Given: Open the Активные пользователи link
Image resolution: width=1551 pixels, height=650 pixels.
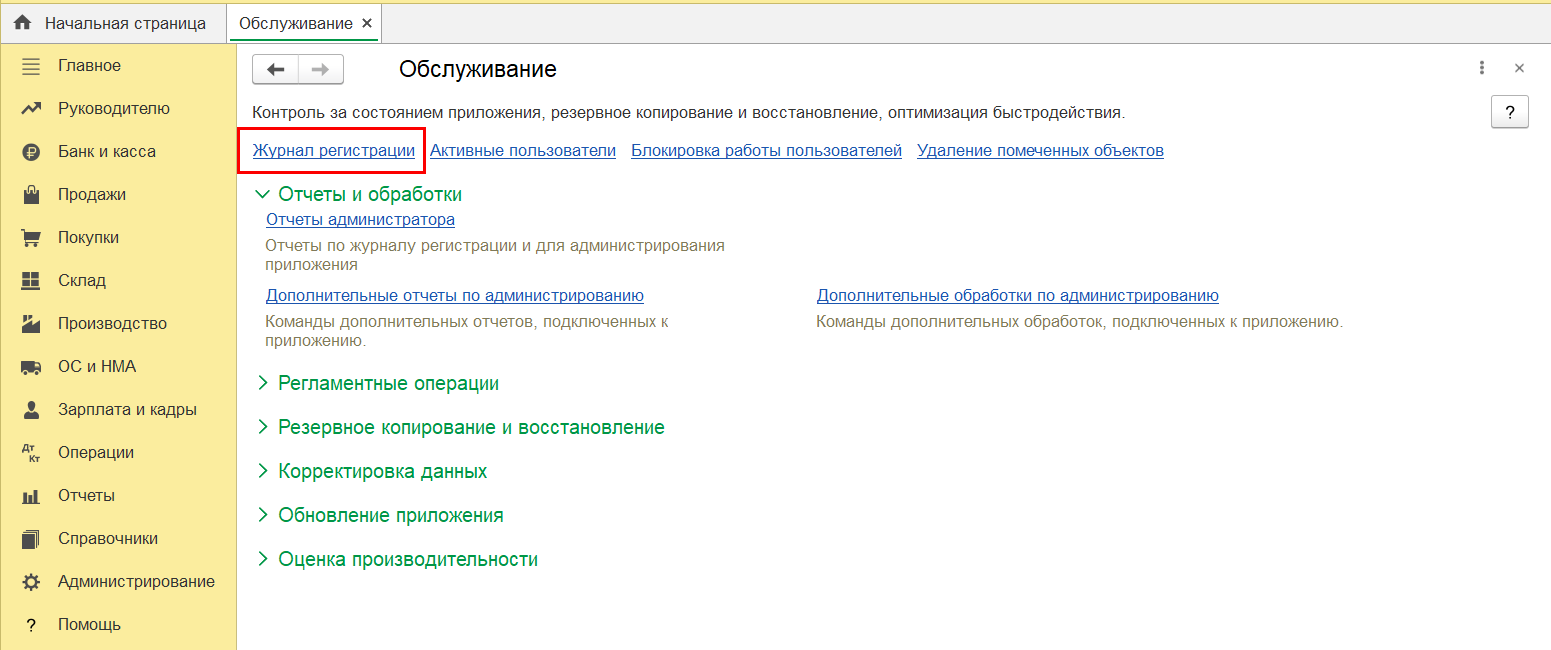Looking at the screenshot, I should [522, 151].
